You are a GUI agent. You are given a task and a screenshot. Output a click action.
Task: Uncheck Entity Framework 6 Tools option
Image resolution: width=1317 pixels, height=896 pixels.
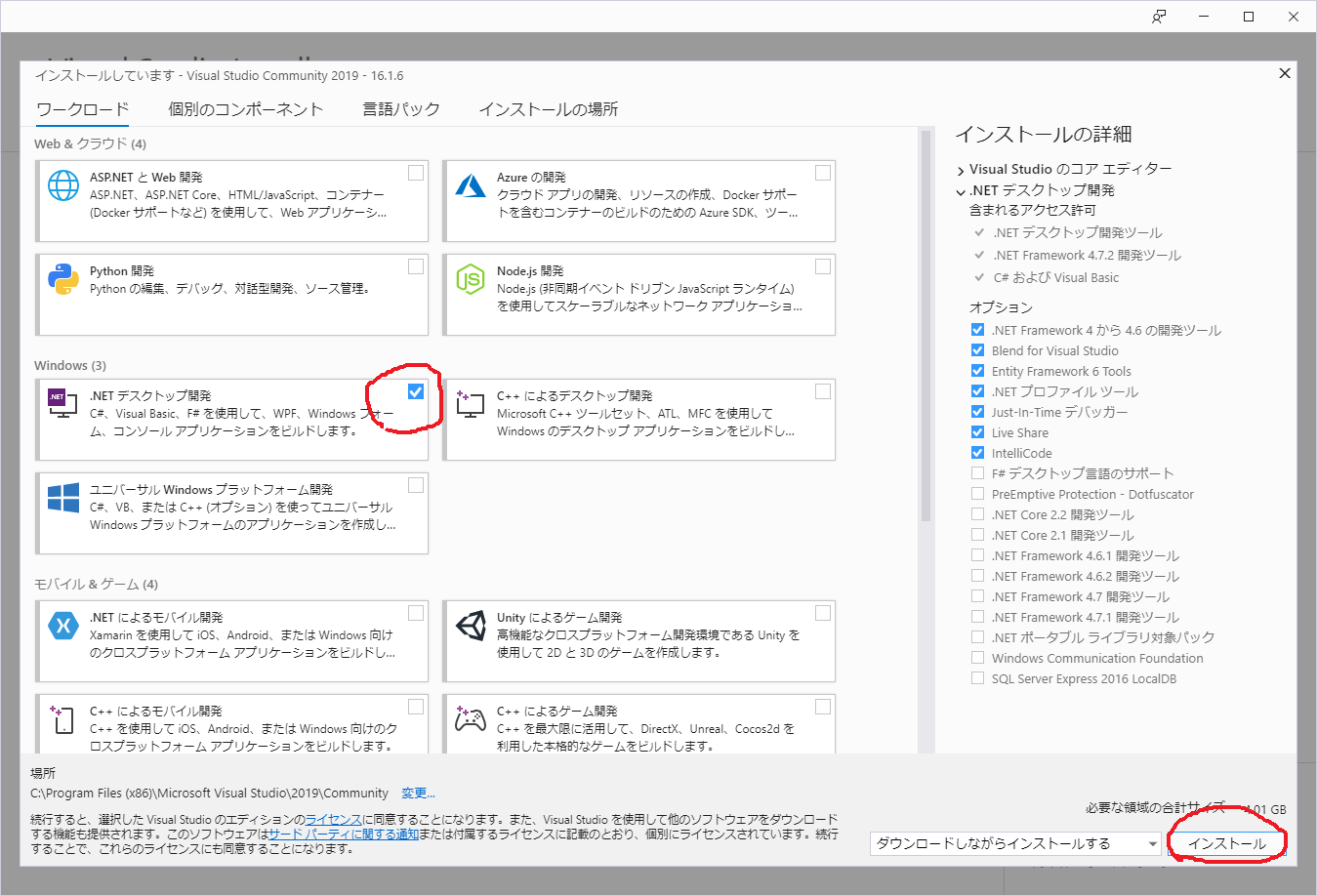coord(977,371)
